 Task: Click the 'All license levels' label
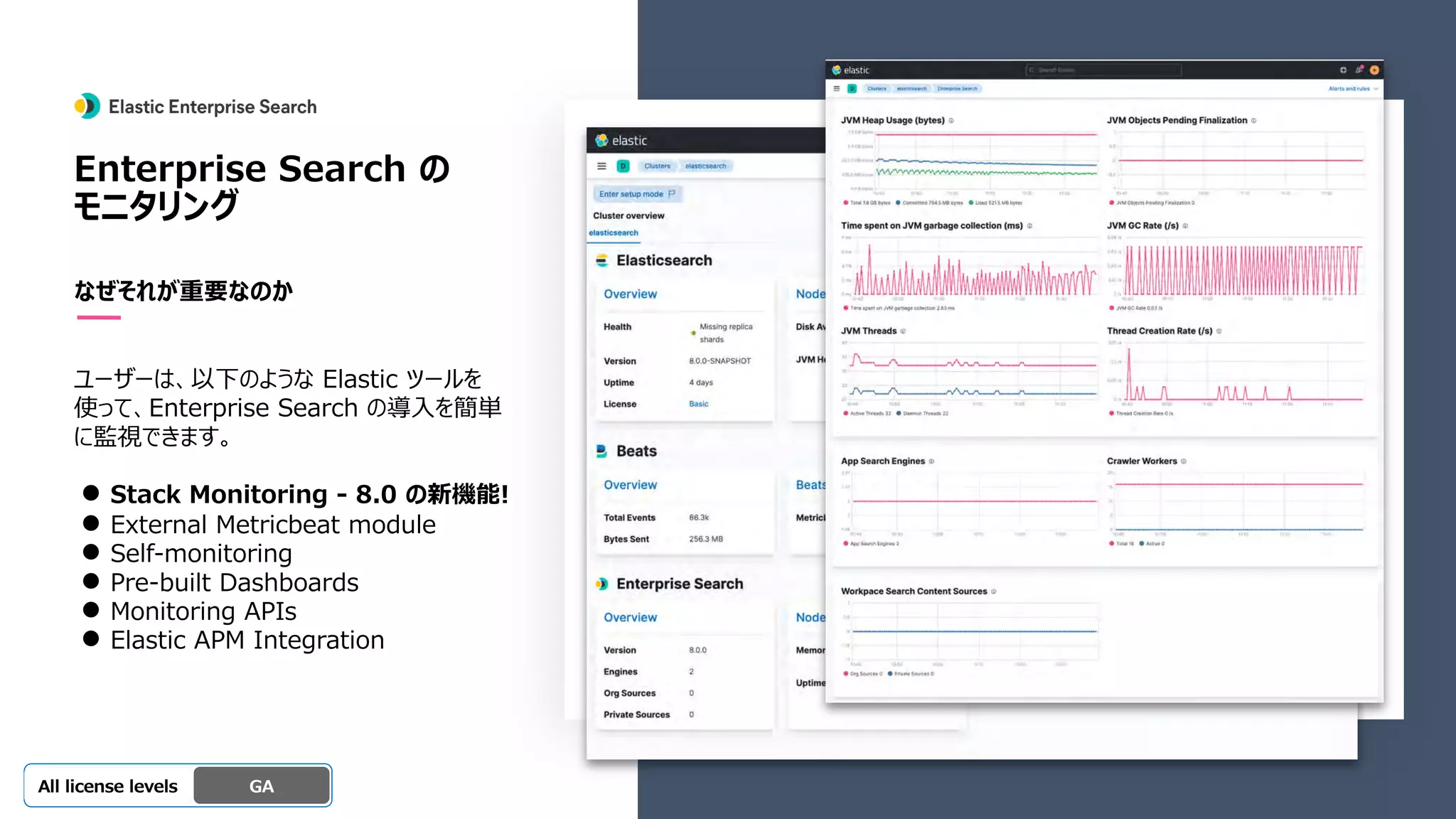[108, 786]
